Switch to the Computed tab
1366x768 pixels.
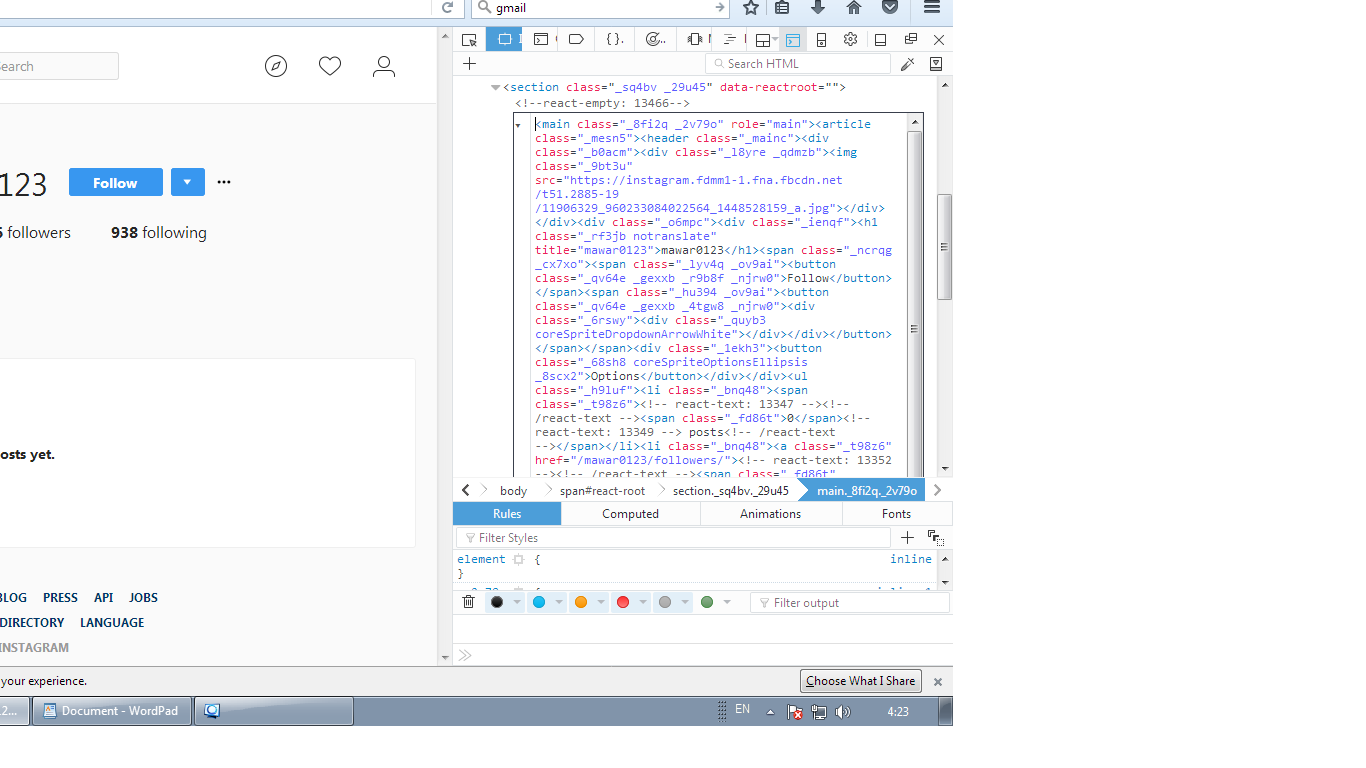630,514
